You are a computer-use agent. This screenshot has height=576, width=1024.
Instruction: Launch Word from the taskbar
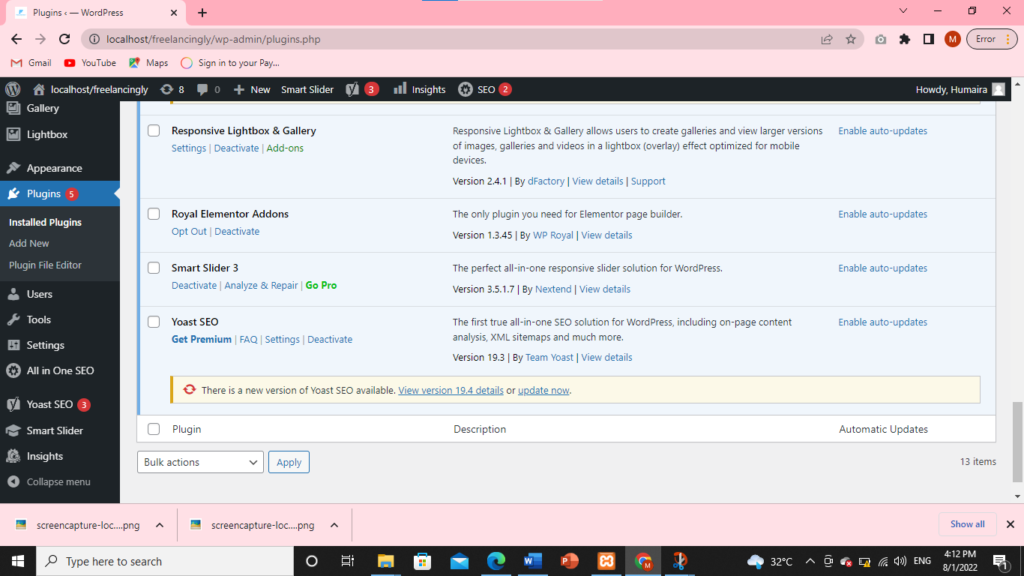533,561
